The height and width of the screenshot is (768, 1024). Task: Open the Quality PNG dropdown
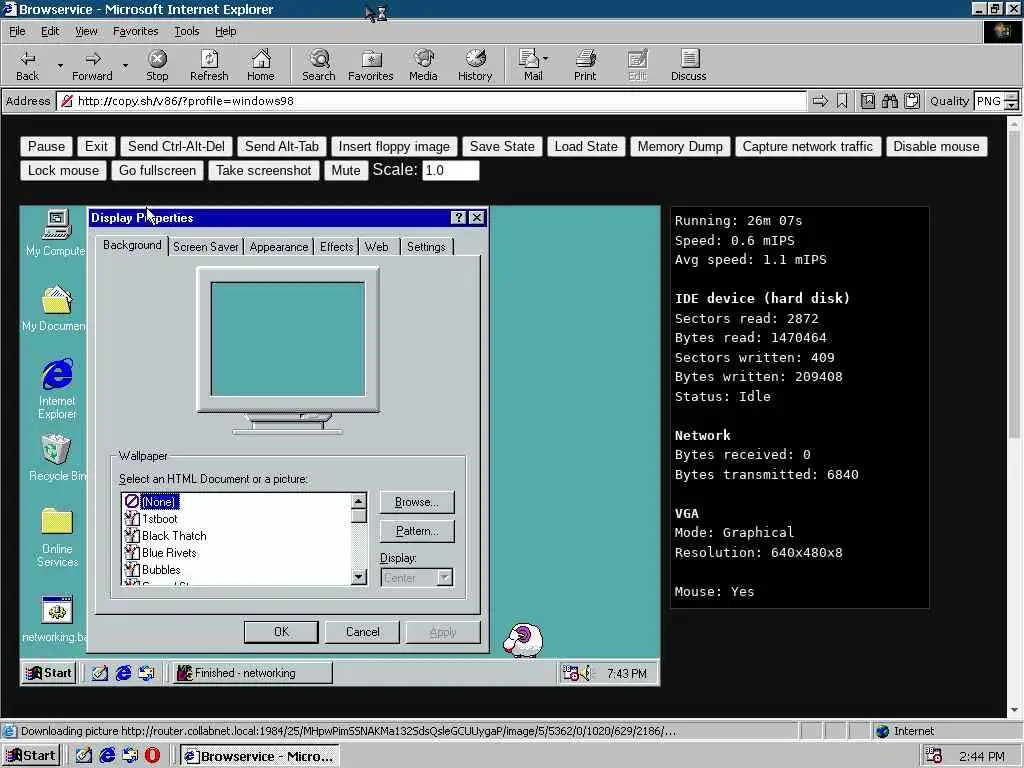tap(1011, 101)
